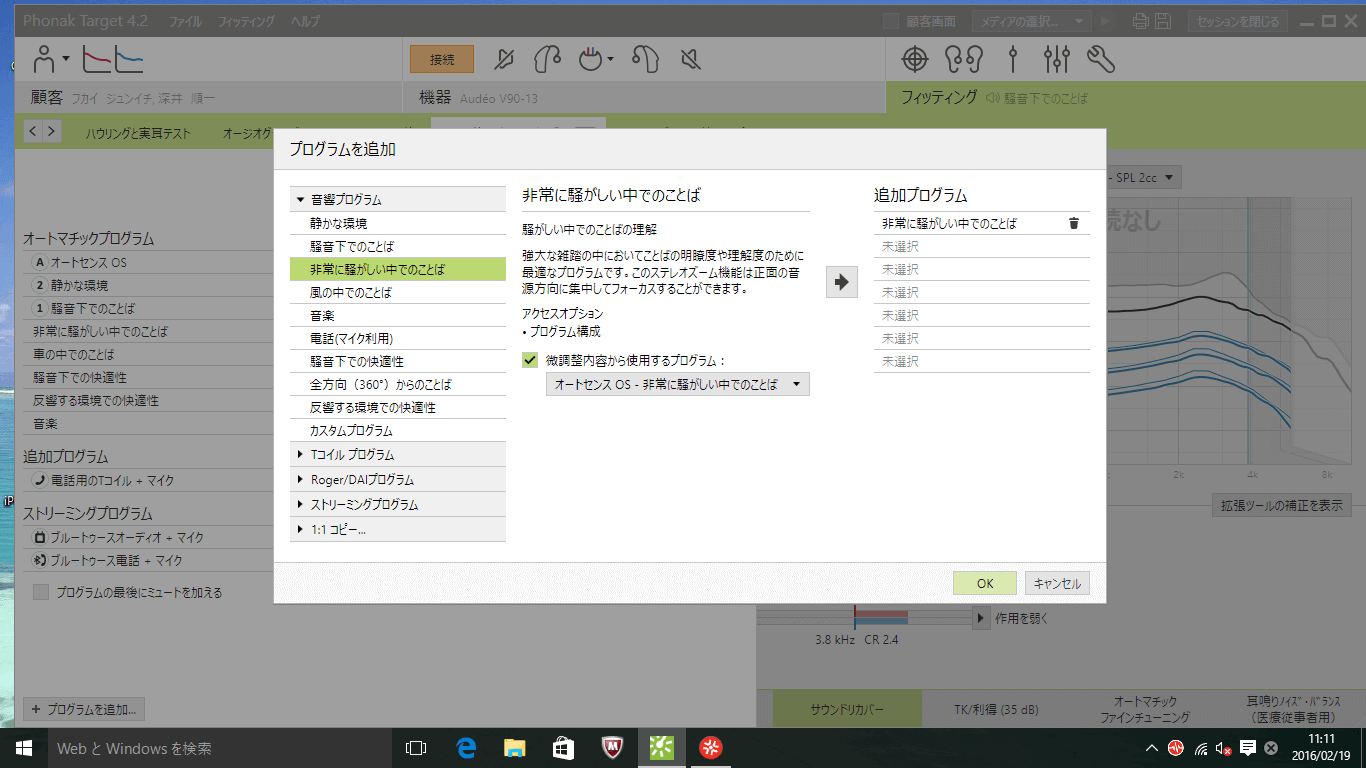The height and width of the screenshot is (768, 1366).
Task: Switch to ハウリングと実耳テスト tab
Action: (137, 132)
